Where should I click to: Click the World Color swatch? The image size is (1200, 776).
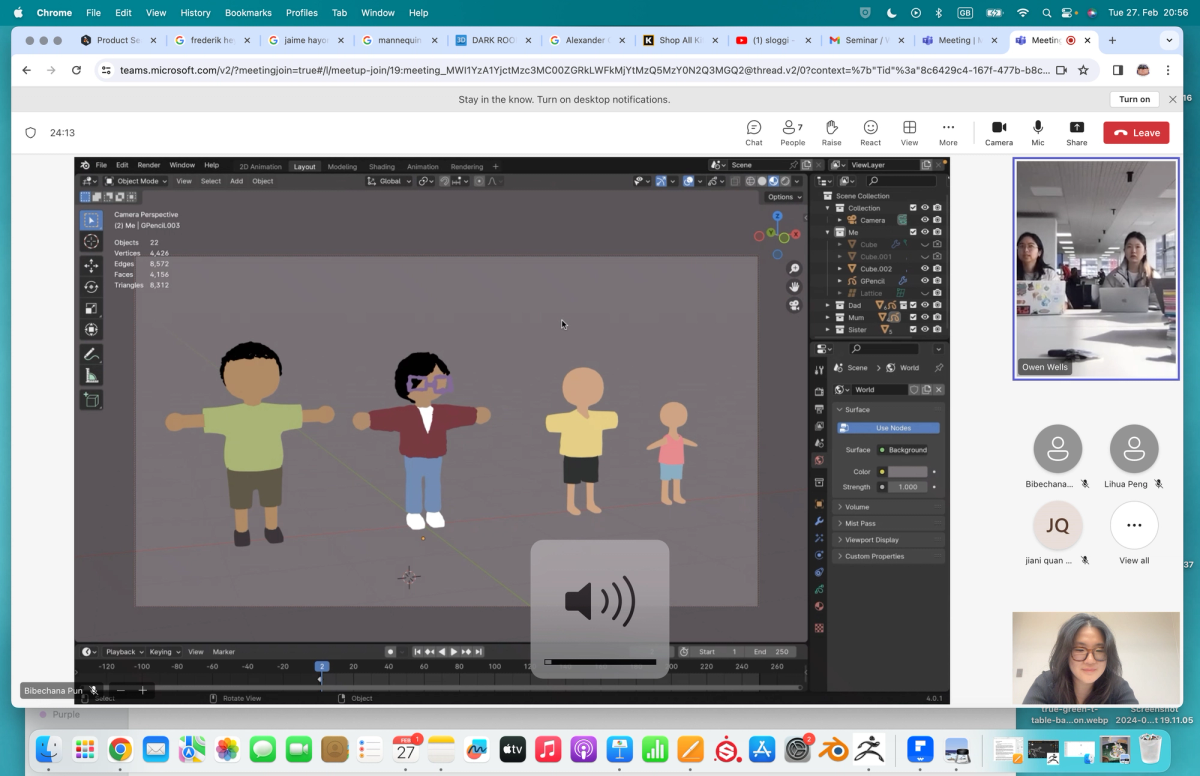tap(907, 472)
